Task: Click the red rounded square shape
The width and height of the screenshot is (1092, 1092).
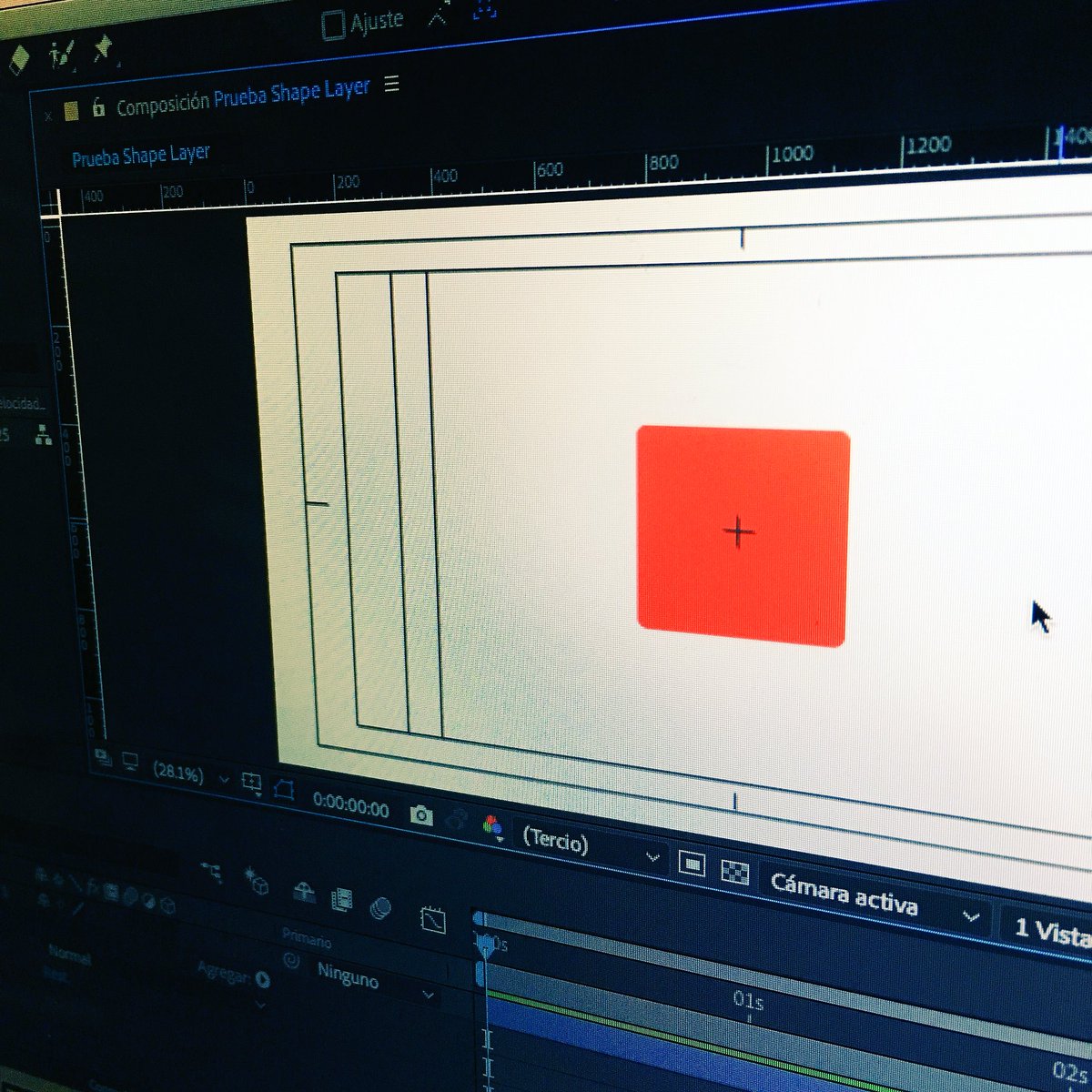Action: [743, 536]
